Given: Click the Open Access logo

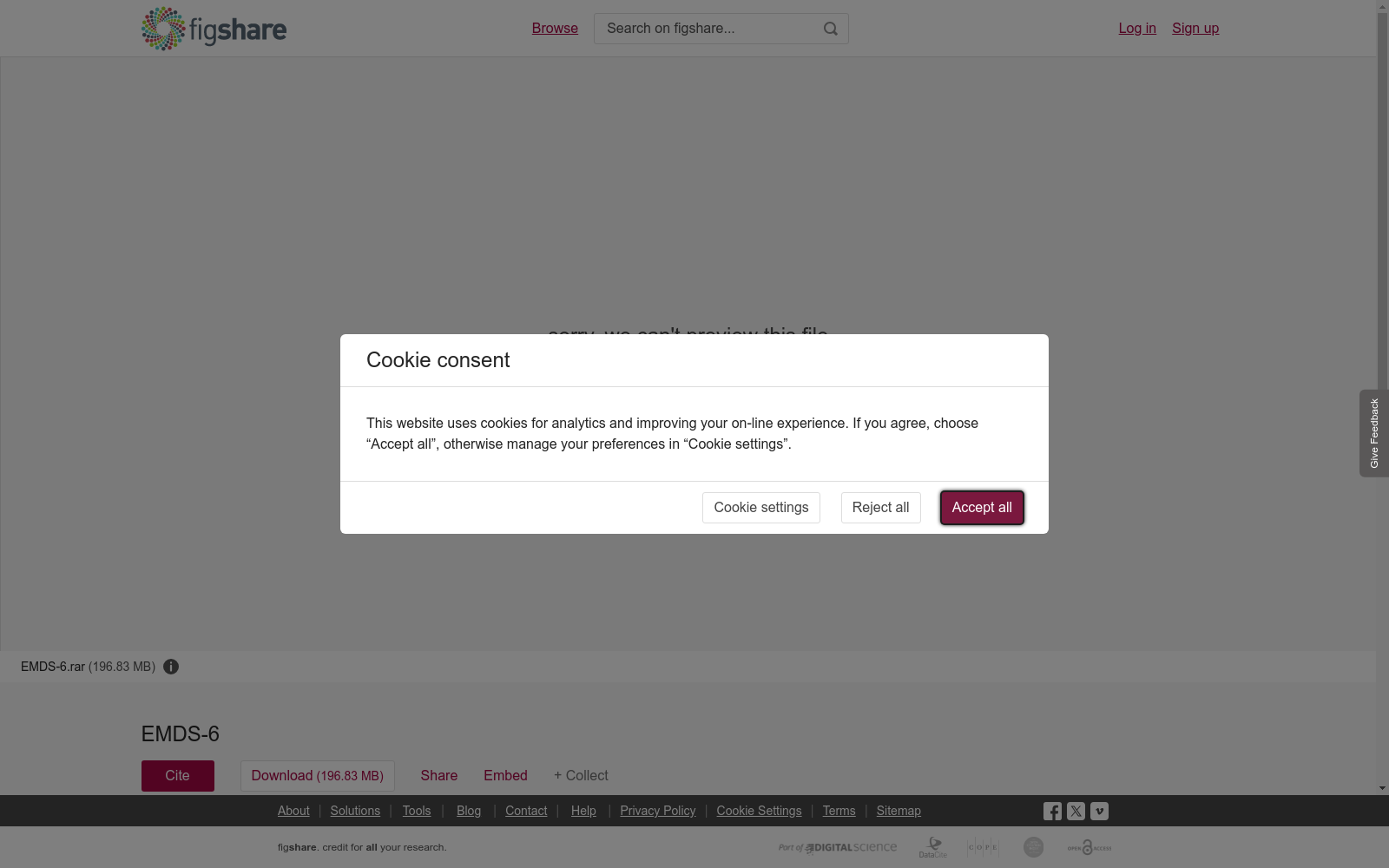Looking at the screenshot, I should pos(1089,847).
